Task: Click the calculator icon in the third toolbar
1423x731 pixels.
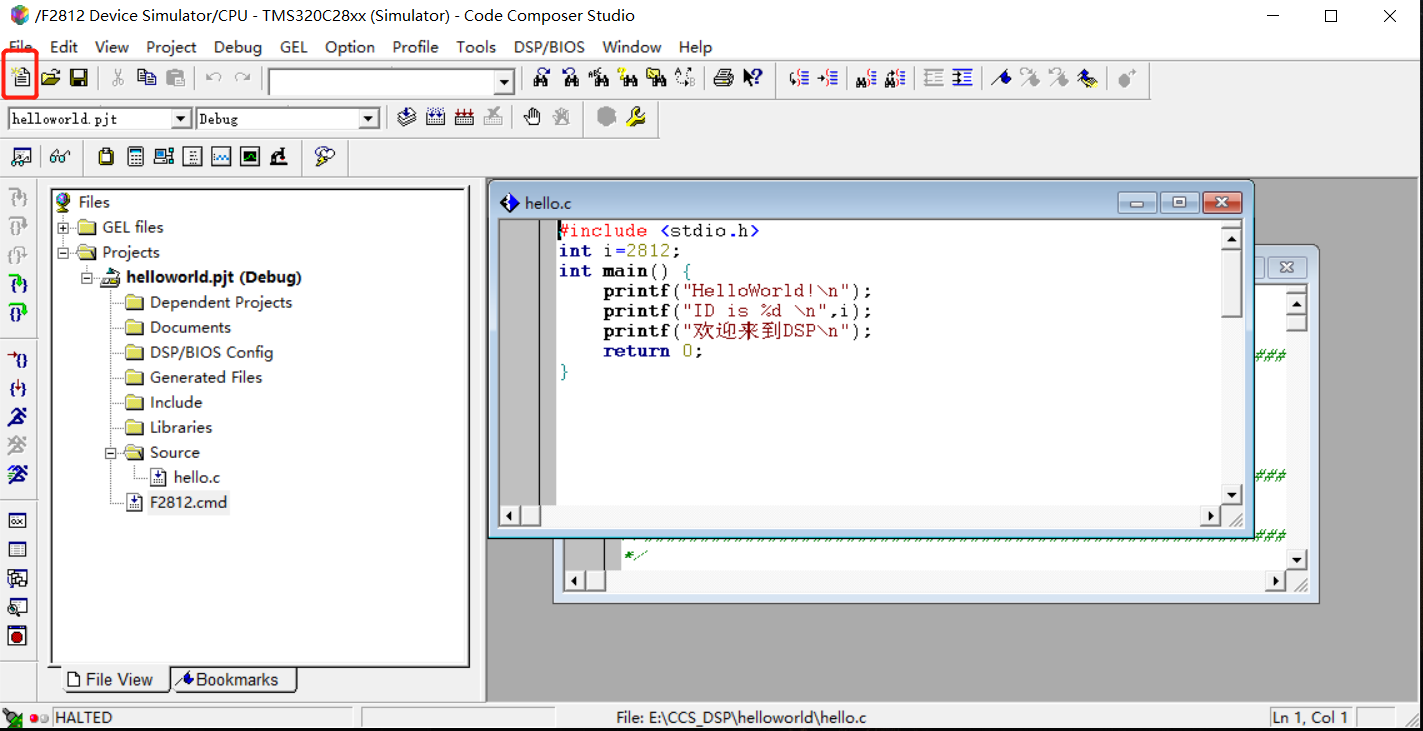Action: click(x=135, y=157)
